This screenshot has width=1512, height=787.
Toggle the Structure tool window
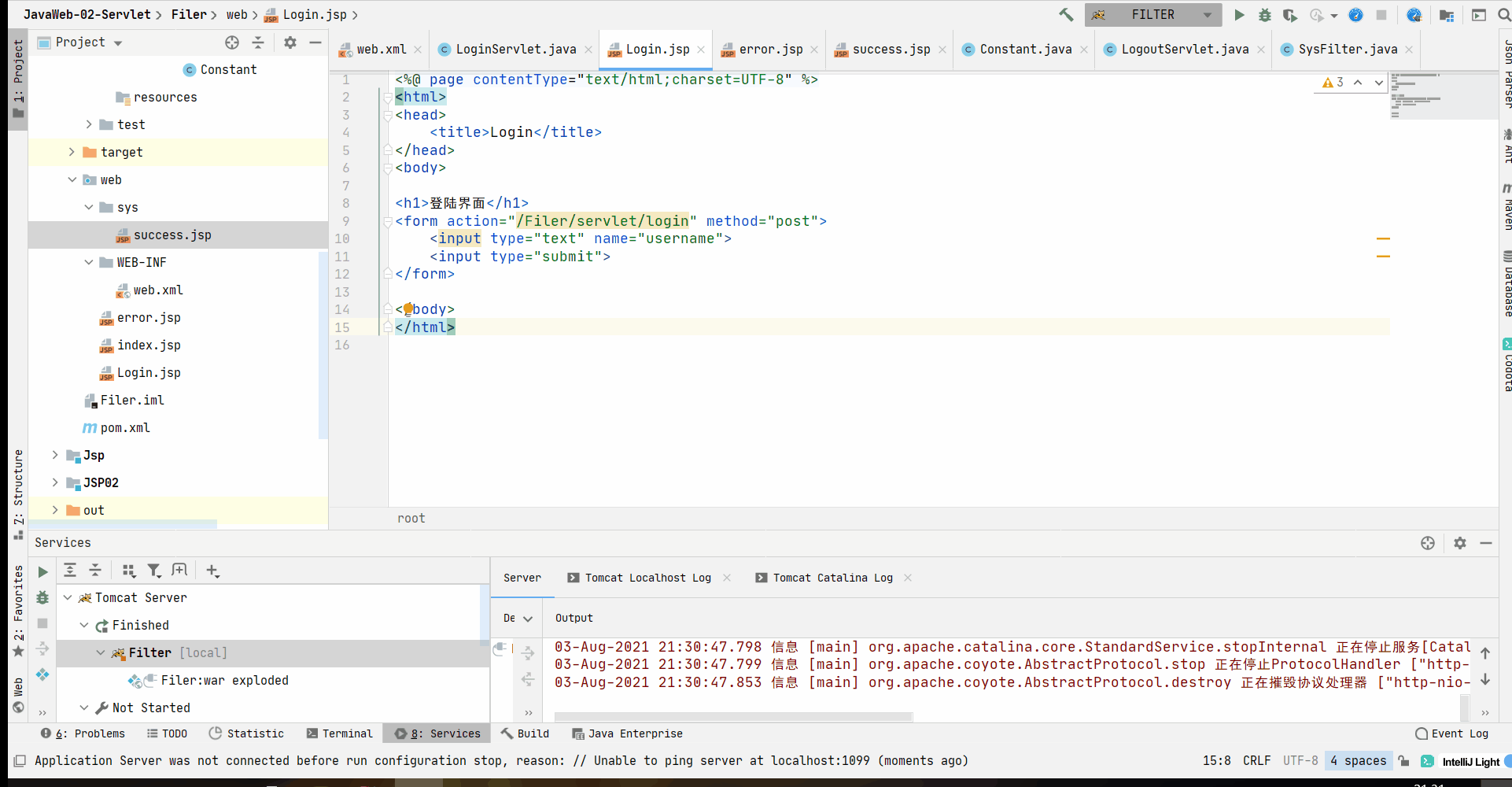pyautogui.click(x=17, y=484)
